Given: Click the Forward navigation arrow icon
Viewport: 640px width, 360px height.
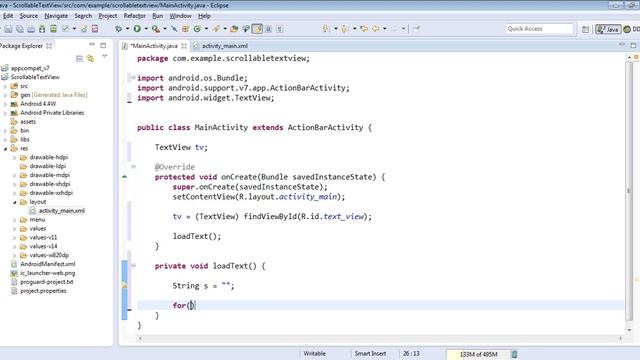Looking at the screenshot, I should click(395, 29).
